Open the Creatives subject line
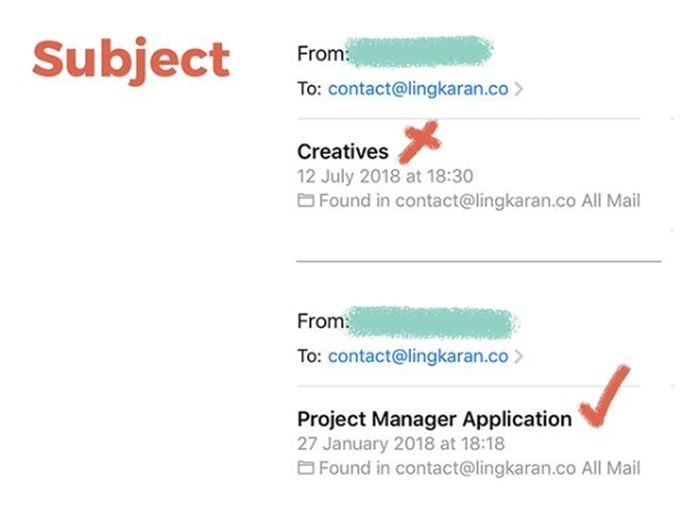700x518 pixels. [x=343, y=152]
